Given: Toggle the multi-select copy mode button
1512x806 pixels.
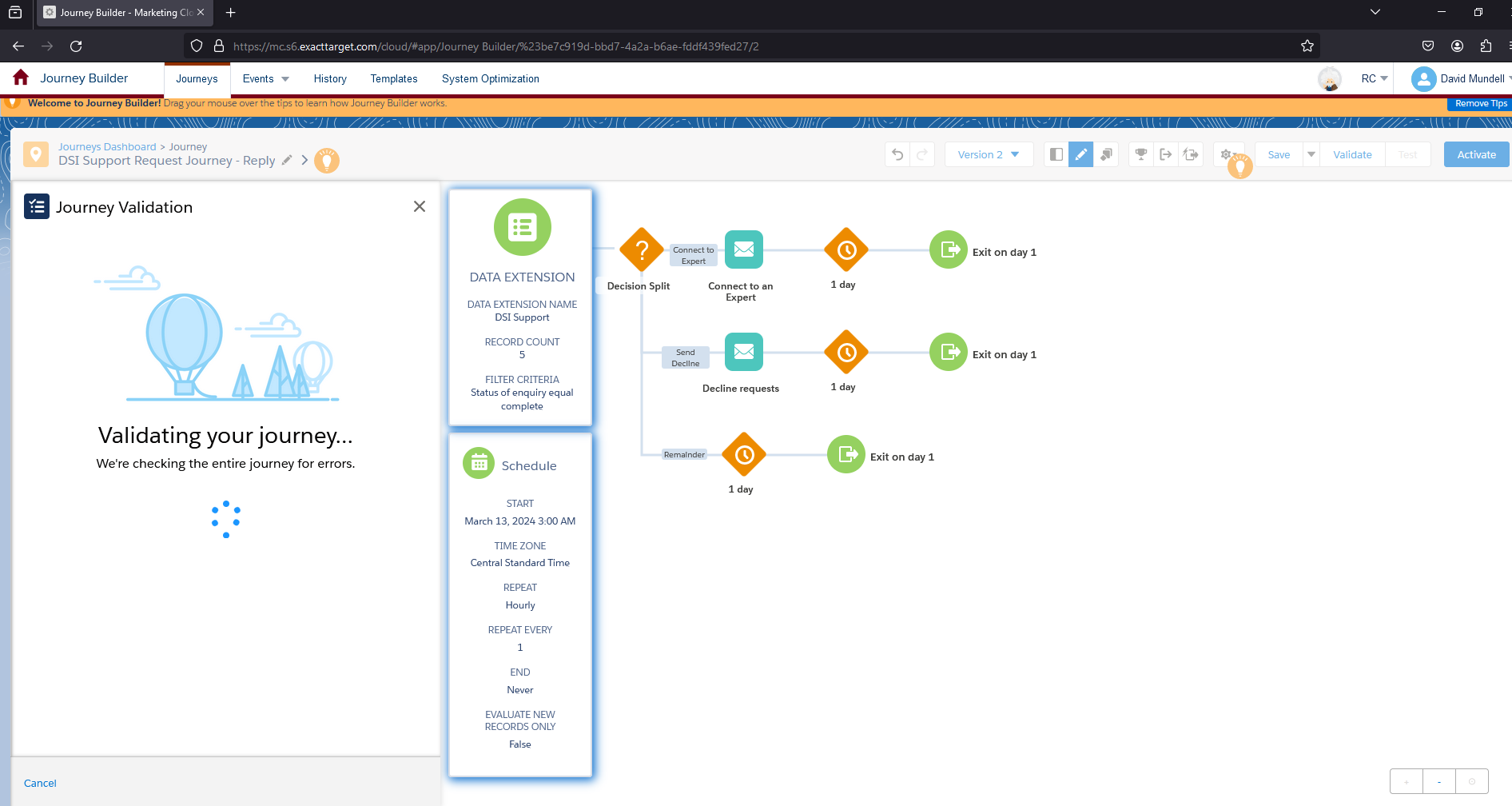Looking at the screenshot, I should pos(1106,155).
